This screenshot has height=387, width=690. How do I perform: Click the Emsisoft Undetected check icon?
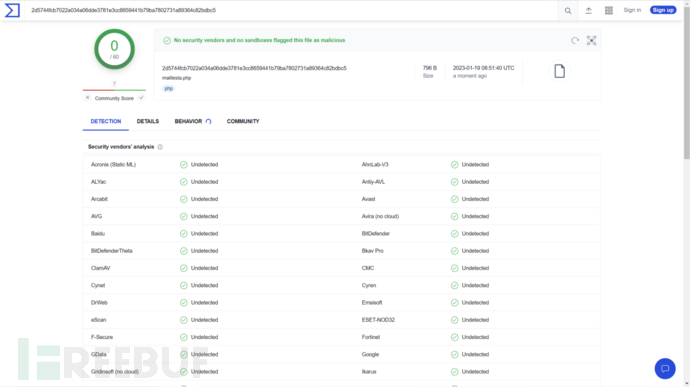(454, 303)
